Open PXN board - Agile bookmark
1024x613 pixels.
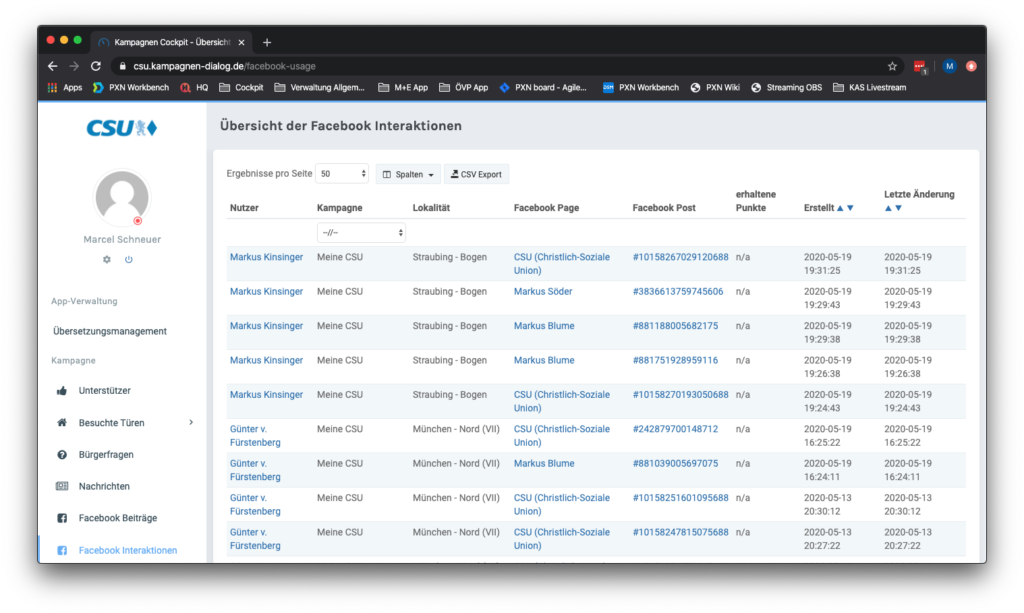[543, 87]
